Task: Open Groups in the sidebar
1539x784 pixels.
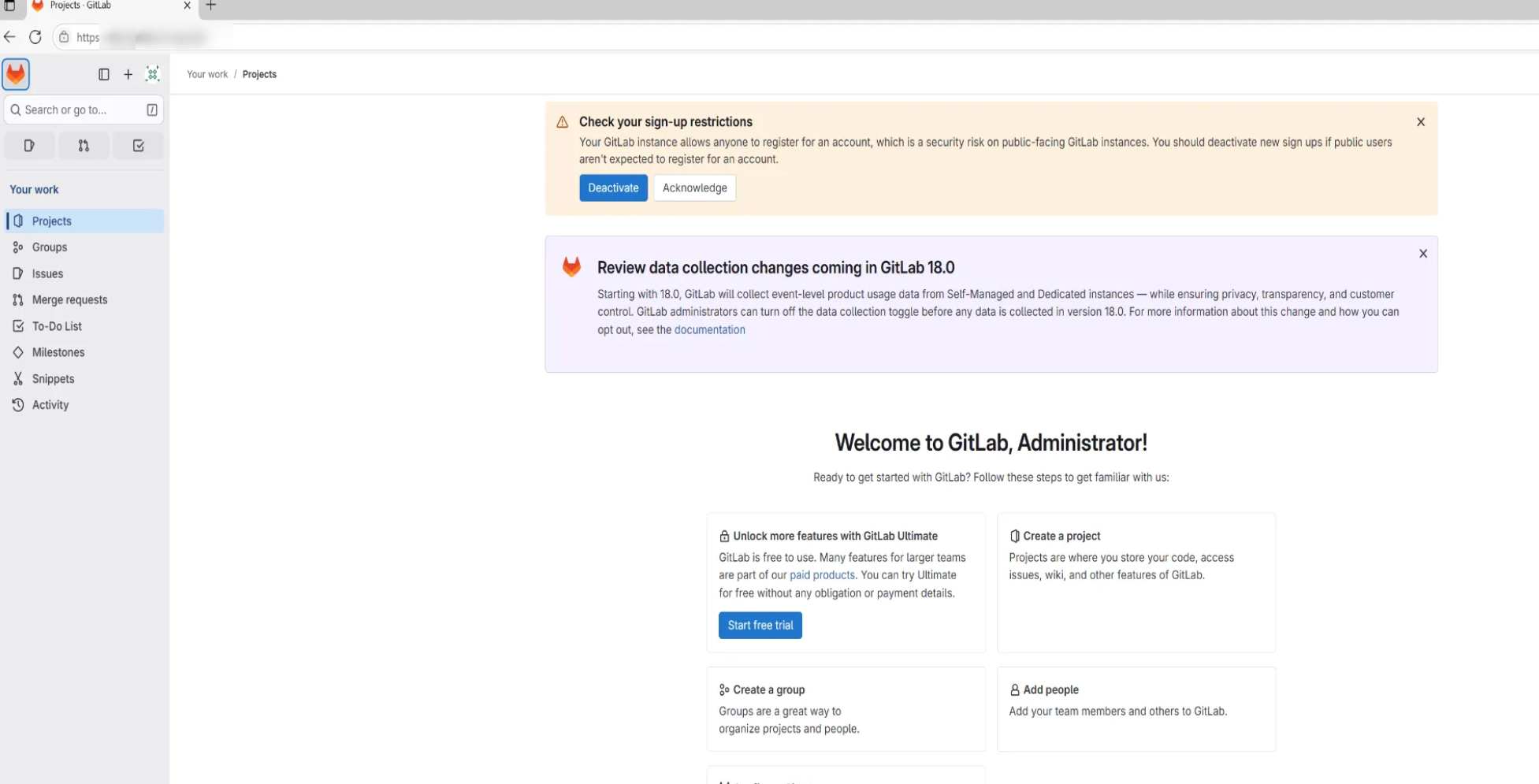Action: pyautogui.click(x=84, y=247)
